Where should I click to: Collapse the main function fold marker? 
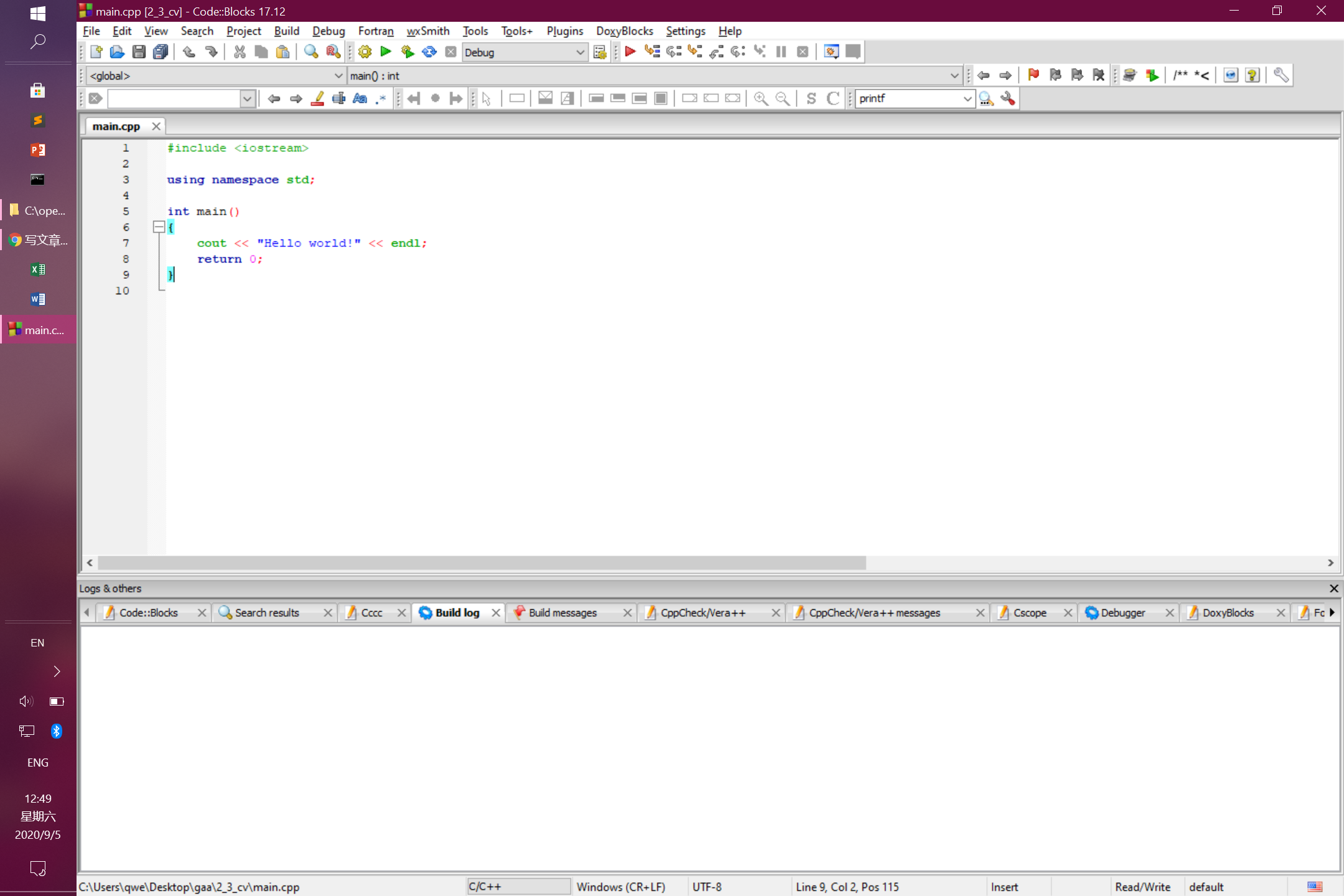[x=159, y=227]
